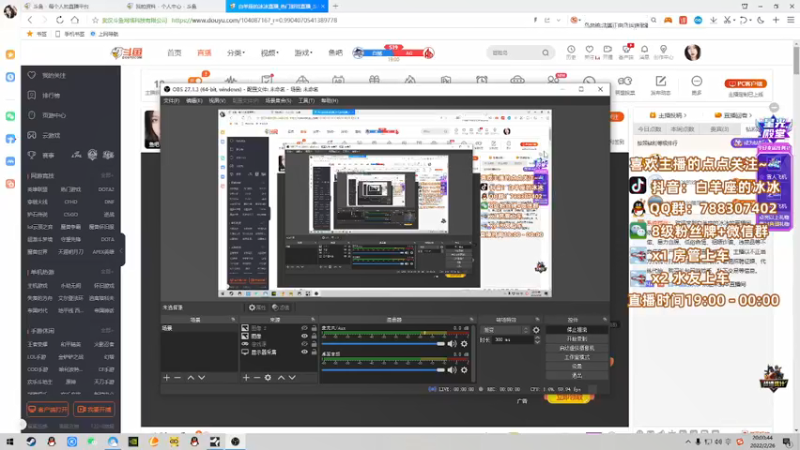Increase the transition 时长 value

pyautogui.click(x=537, y=338)
